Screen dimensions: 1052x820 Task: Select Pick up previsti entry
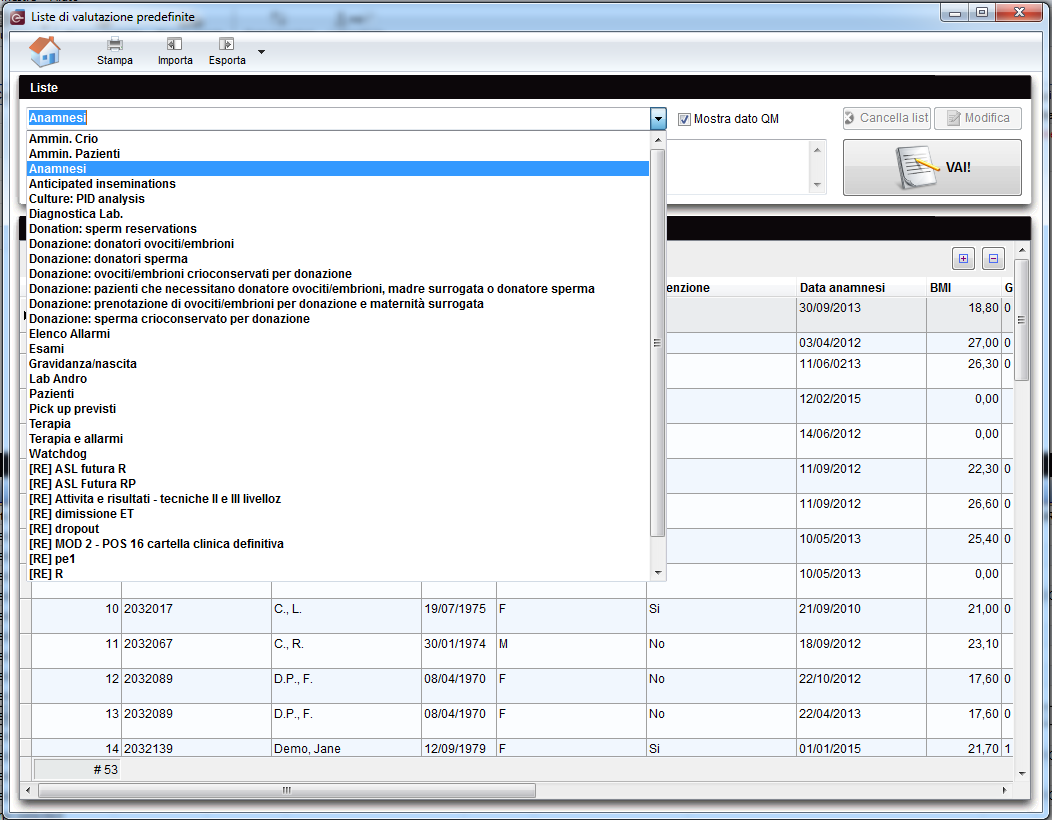(x=337, y=409)
